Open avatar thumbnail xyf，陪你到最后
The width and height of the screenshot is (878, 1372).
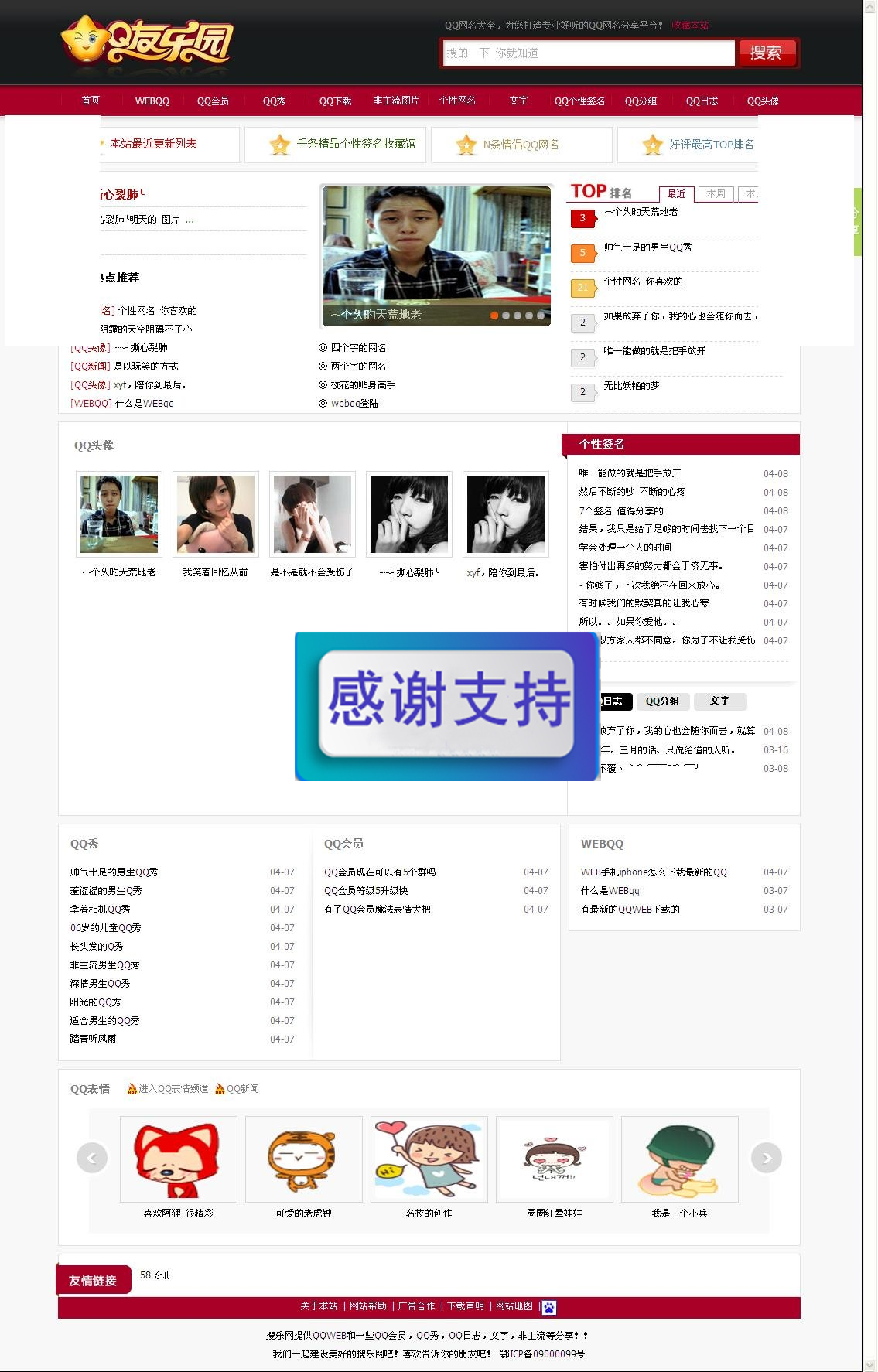506,514
